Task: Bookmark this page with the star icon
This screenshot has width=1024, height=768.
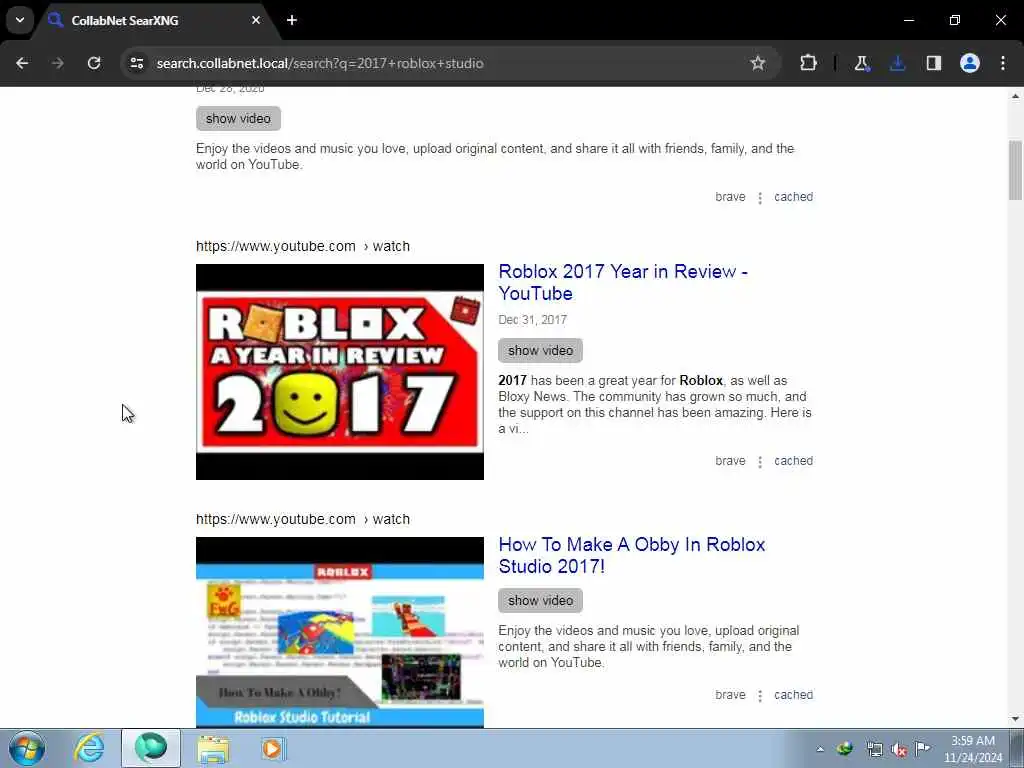Action: coord(758,63)
